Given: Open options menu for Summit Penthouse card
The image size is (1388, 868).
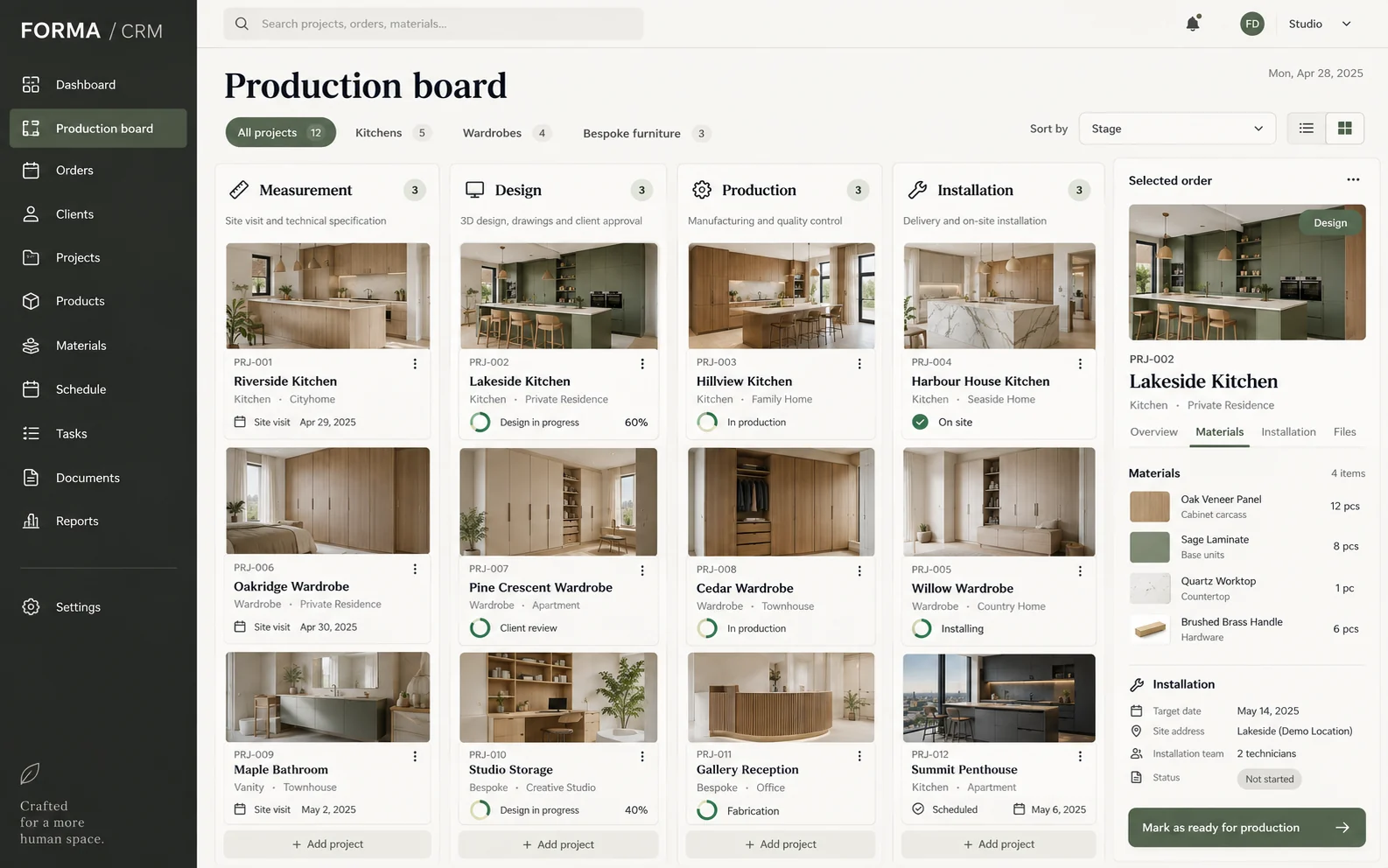Looking at the screenshot, I should pyautogui.click(x=1080, y=756).
